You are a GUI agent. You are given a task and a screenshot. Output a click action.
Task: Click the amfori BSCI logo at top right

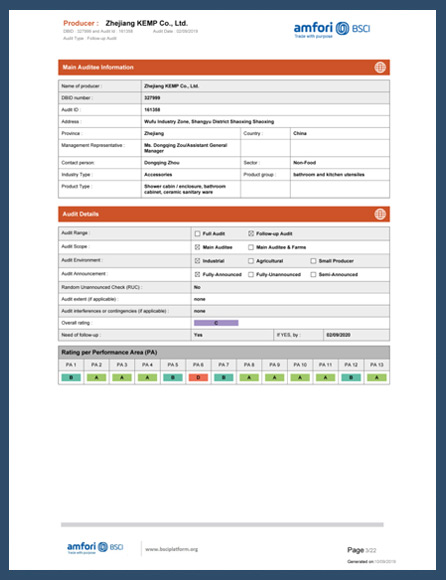tap(332, 29)
